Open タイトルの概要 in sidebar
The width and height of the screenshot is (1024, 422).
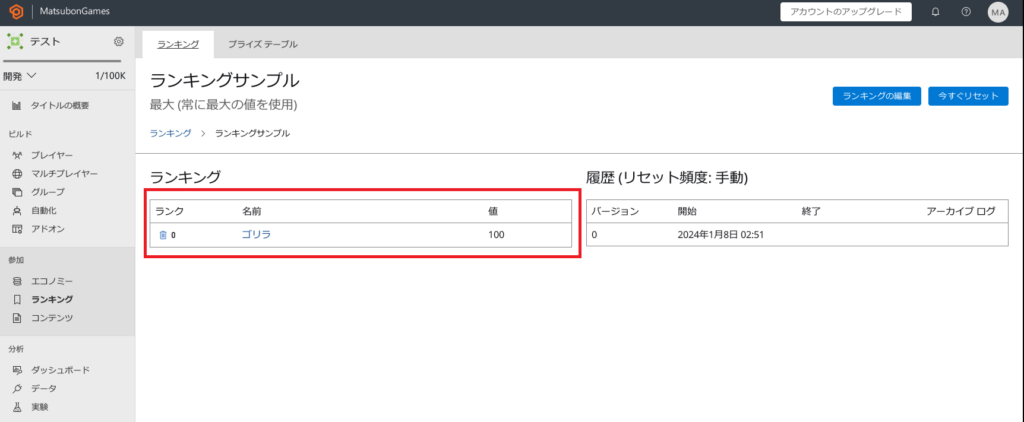tap(60, 106)
